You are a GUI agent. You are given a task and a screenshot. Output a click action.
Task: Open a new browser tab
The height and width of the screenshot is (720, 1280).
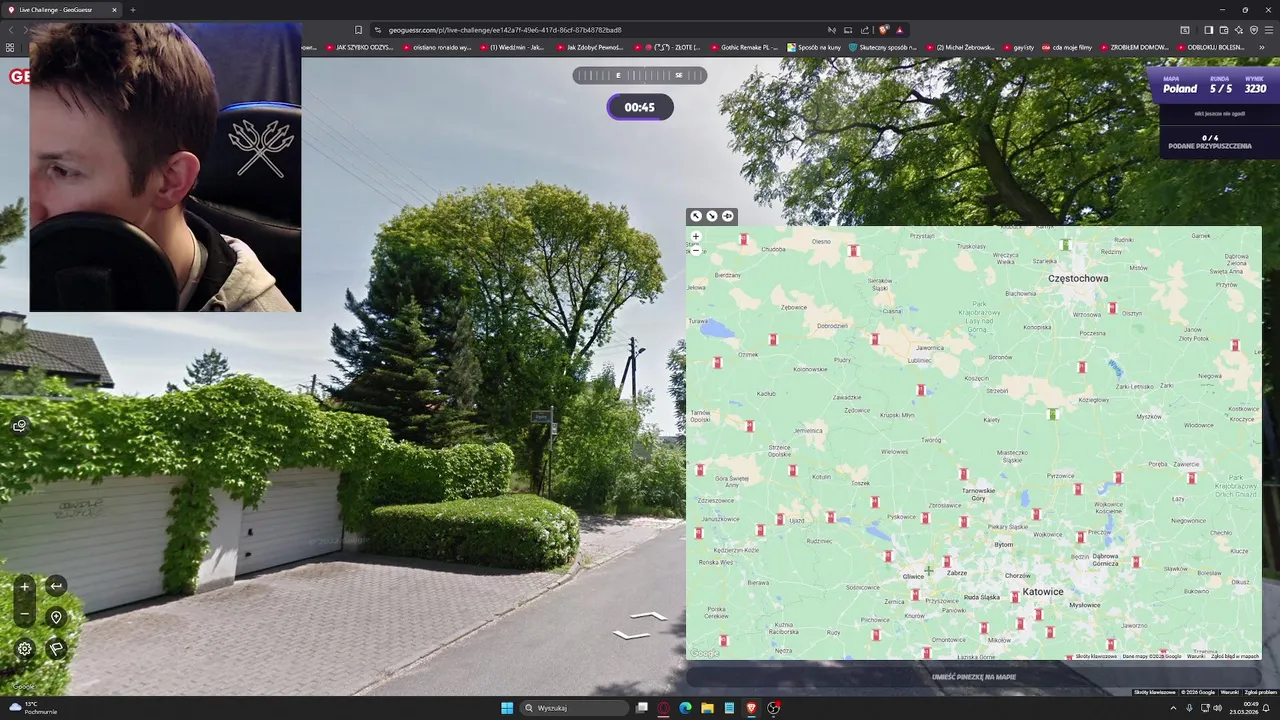coord(133,10)
